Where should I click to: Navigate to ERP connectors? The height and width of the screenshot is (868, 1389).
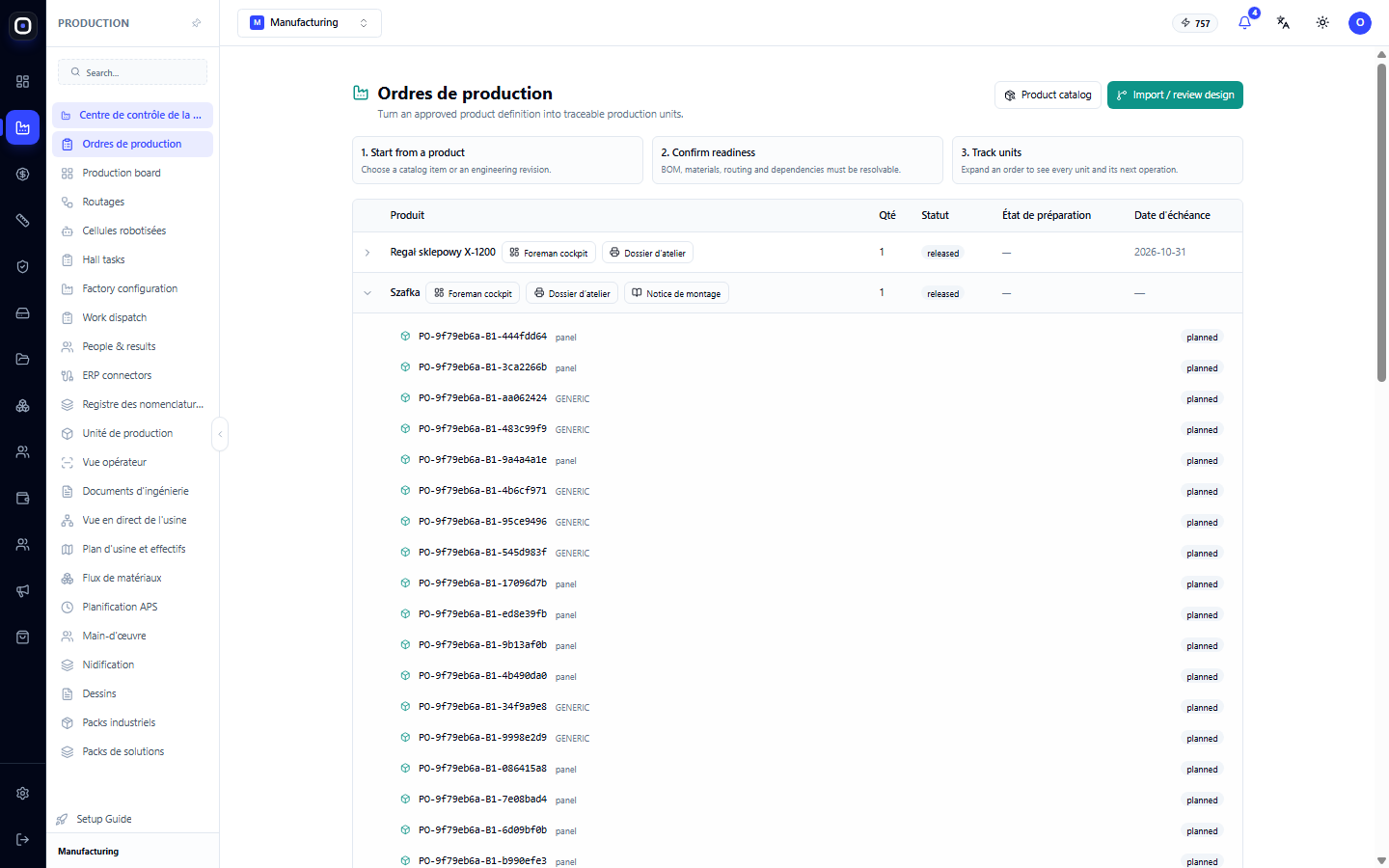click(x=132, y=376)
